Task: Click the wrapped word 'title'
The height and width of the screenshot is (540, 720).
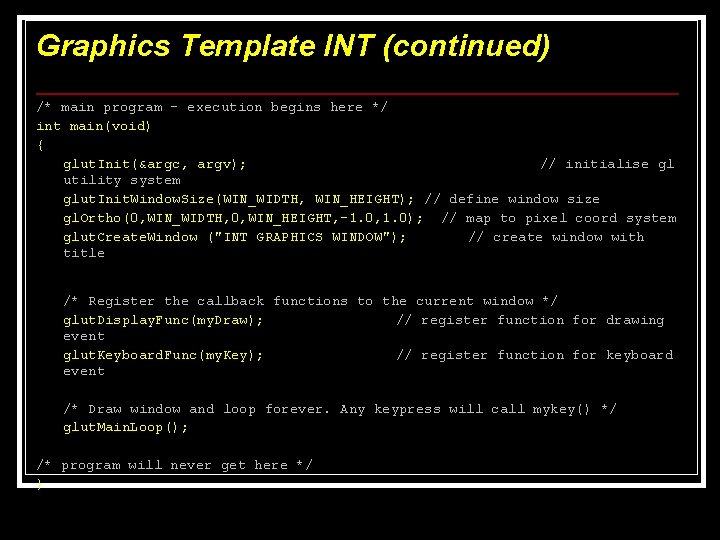Action: point(84,253)
